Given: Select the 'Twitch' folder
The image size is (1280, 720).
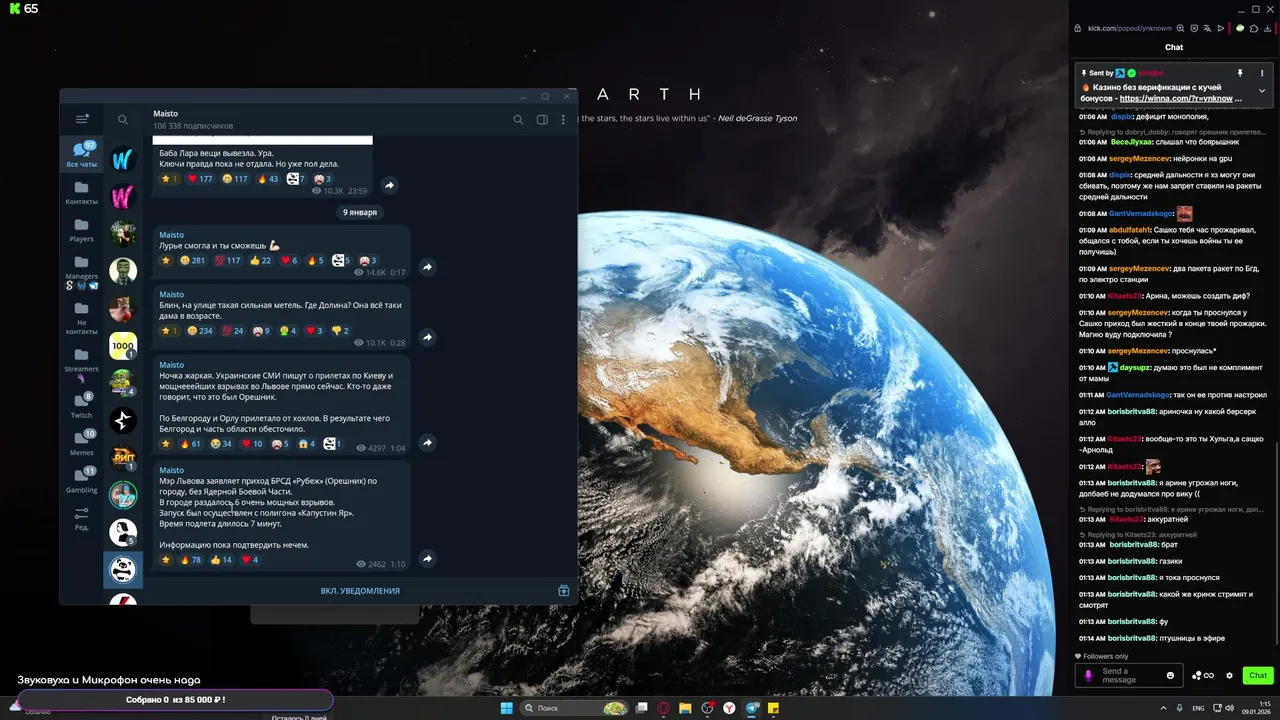Looking at the screenshot, I should pyautogui.click(x=82, y=405).
